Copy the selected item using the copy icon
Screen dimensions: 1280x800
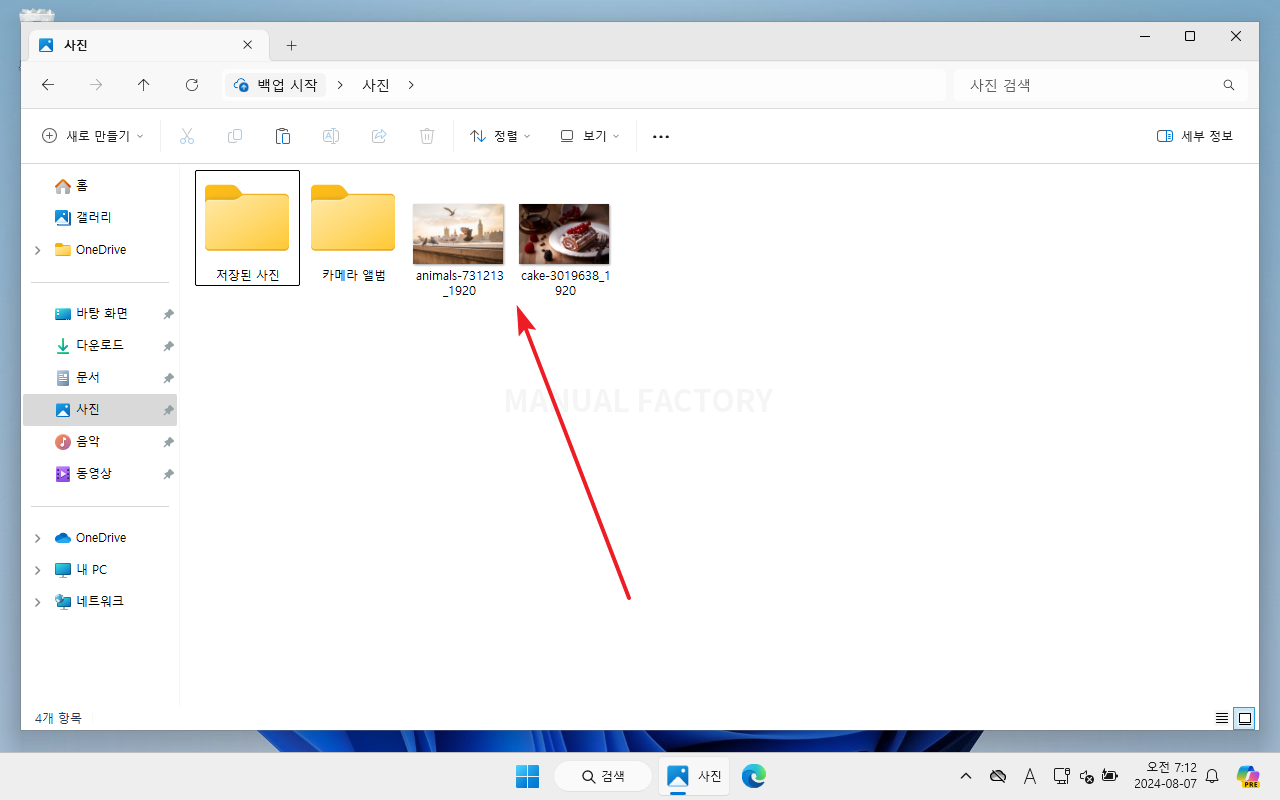[x=234, y=136]
